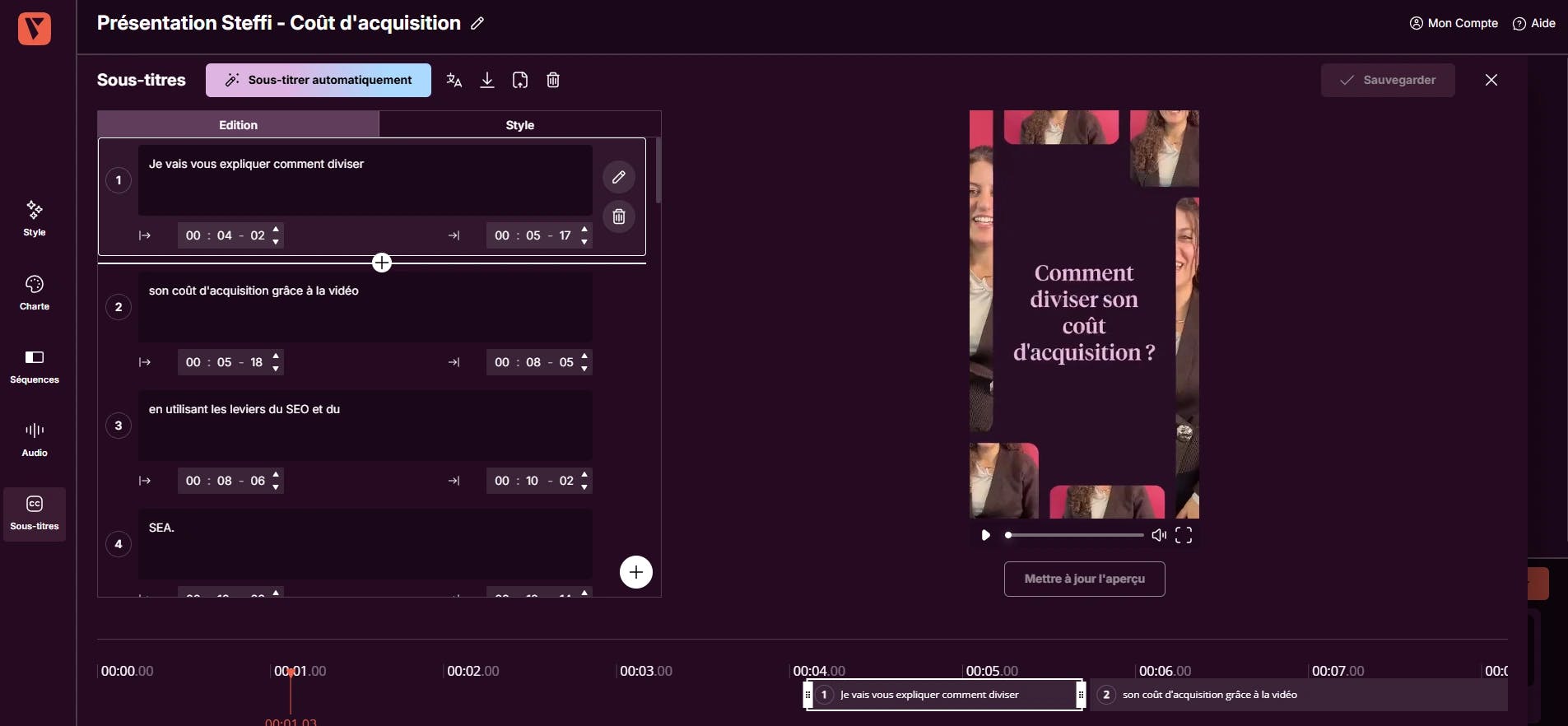Screen dimensions: 1568x726
Task: Download the subtitles file
Action: click(x=487, y=80)
